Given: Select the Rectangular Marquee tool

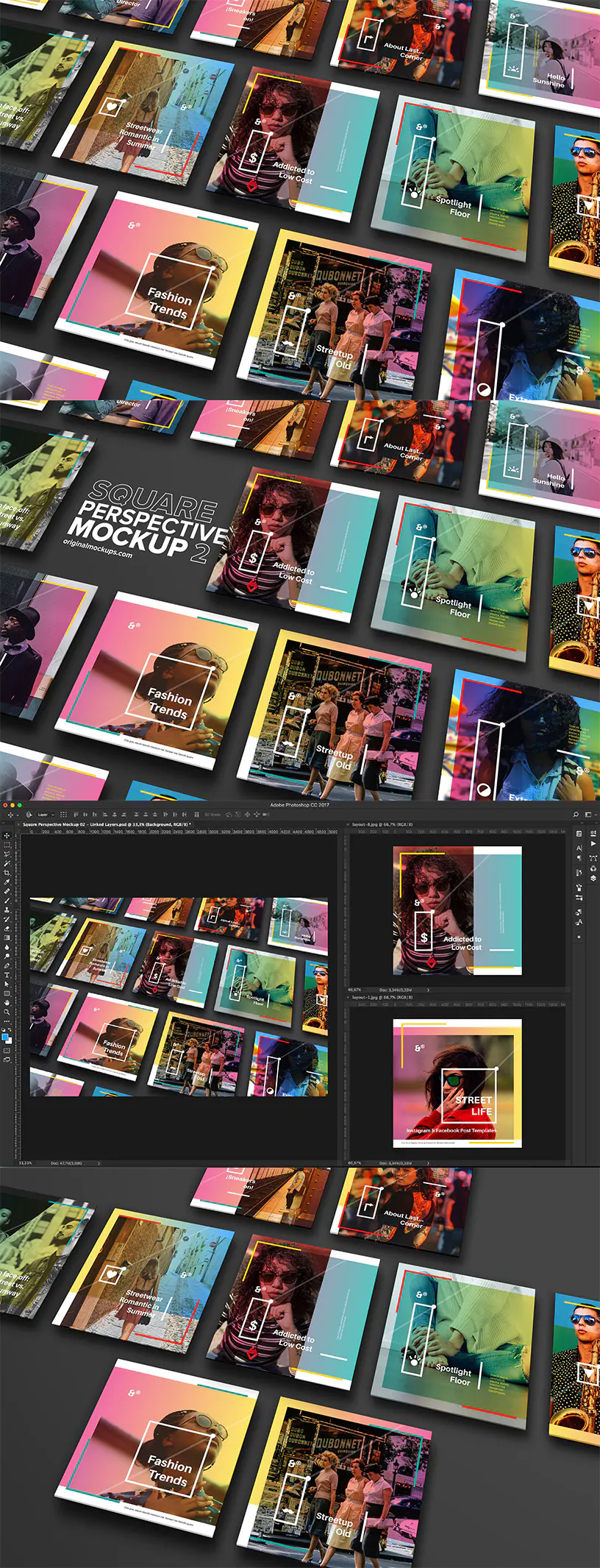Looking at the screenshot, I should click(x=7, y=845).
